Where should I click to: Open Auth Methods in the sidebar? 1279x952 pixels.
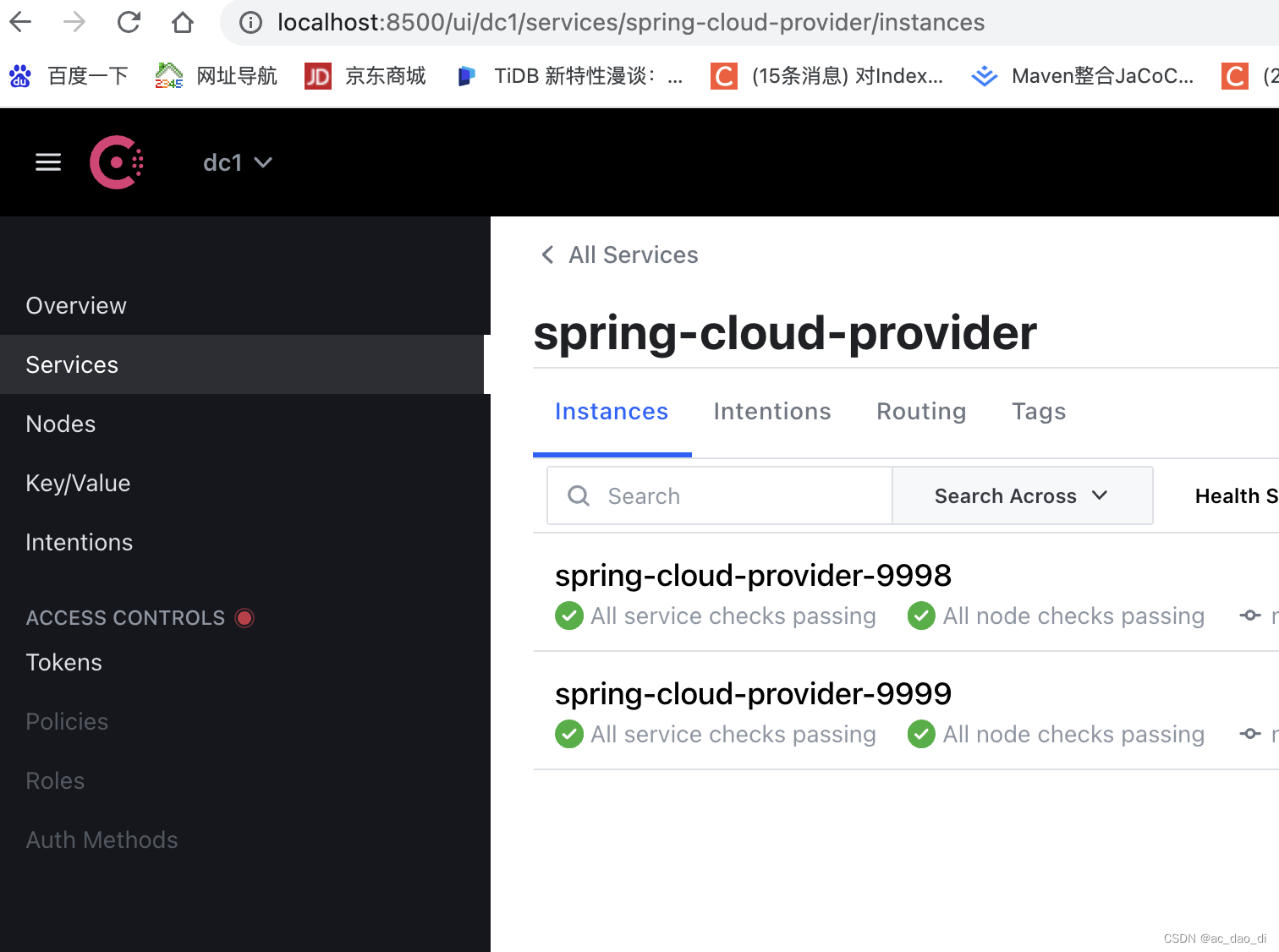tap(245, 840)
